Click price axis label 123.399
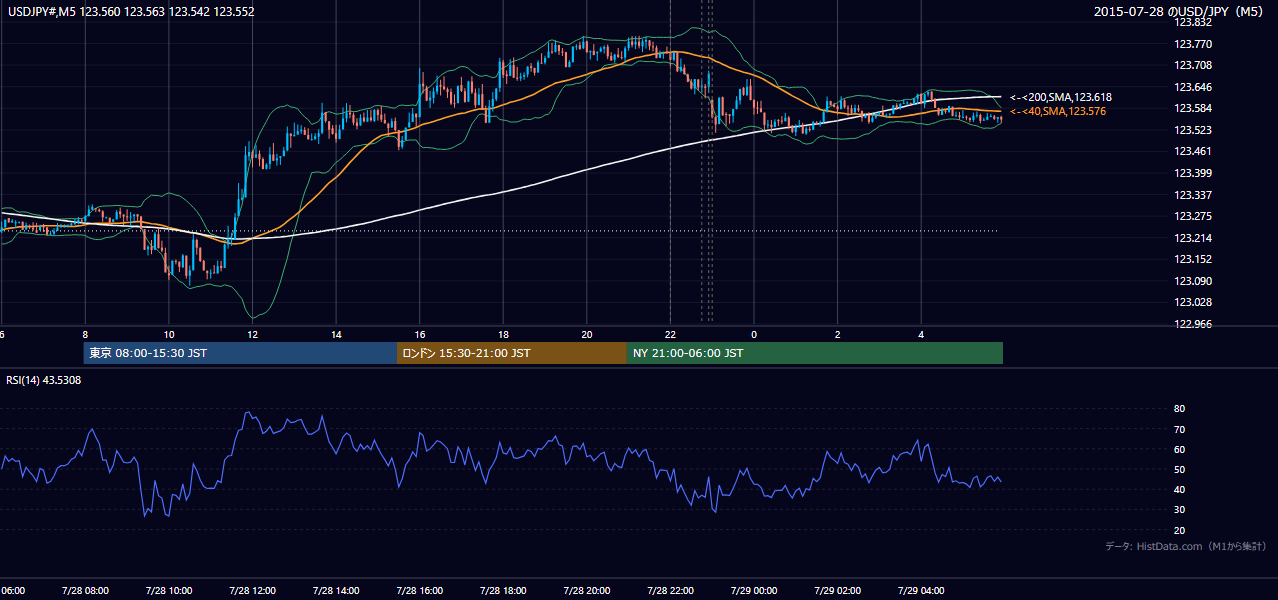The height and width of the screenshot is (600, 1278). click(1193, 173)
